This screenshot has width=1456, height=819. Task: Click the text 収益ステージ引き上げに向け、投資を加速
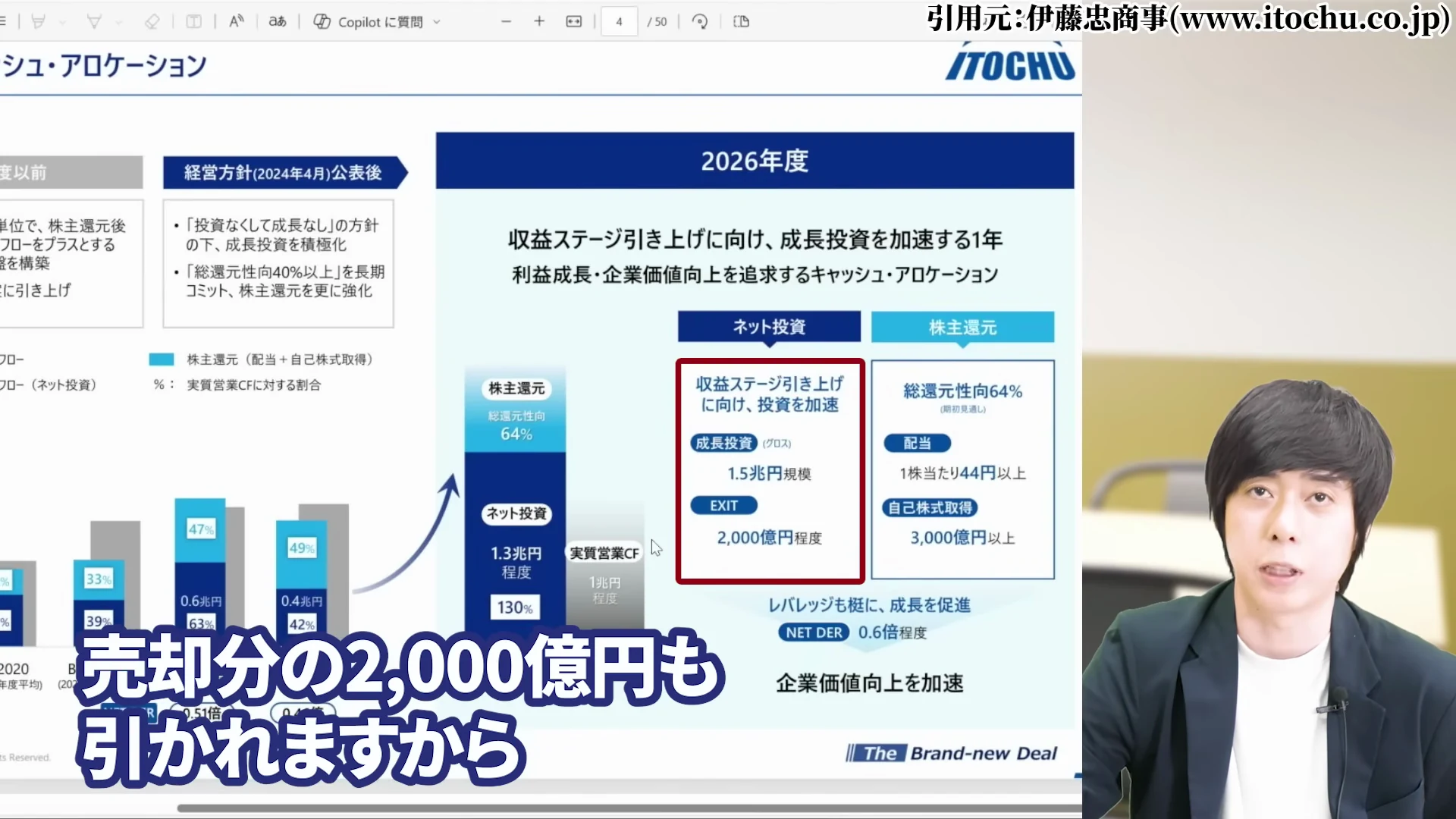click(769, 394)
